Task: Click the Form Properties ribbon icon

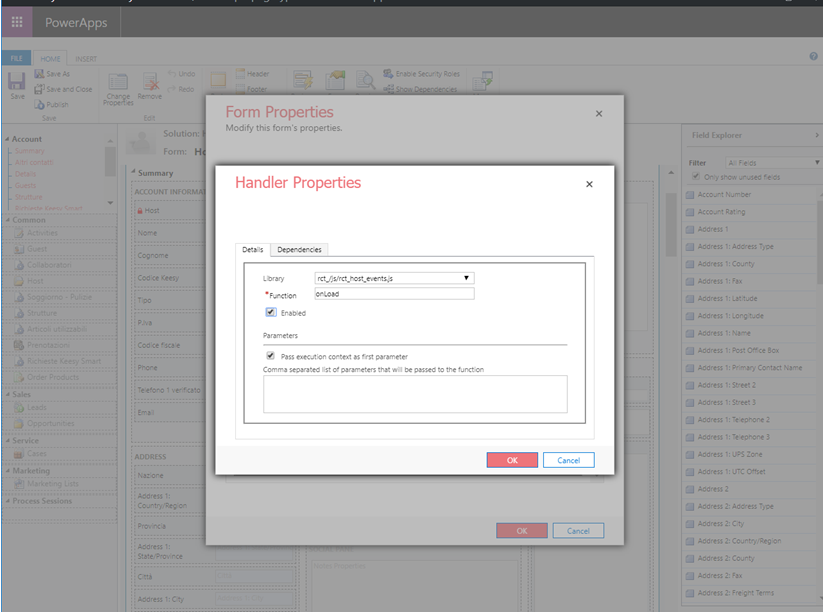Action: 335,80
